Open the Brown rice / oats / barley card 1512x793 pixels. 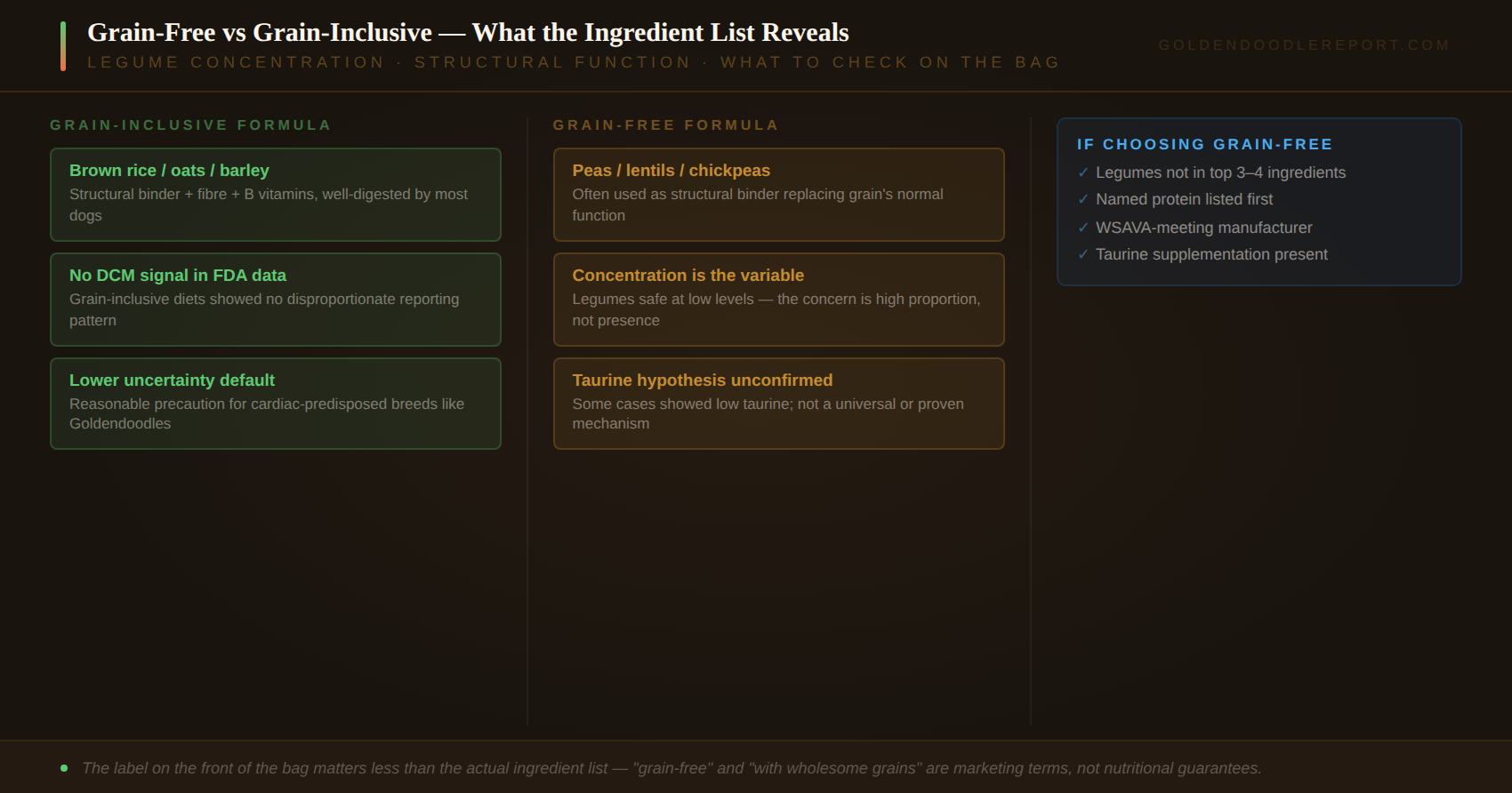(x=276, y=195)
